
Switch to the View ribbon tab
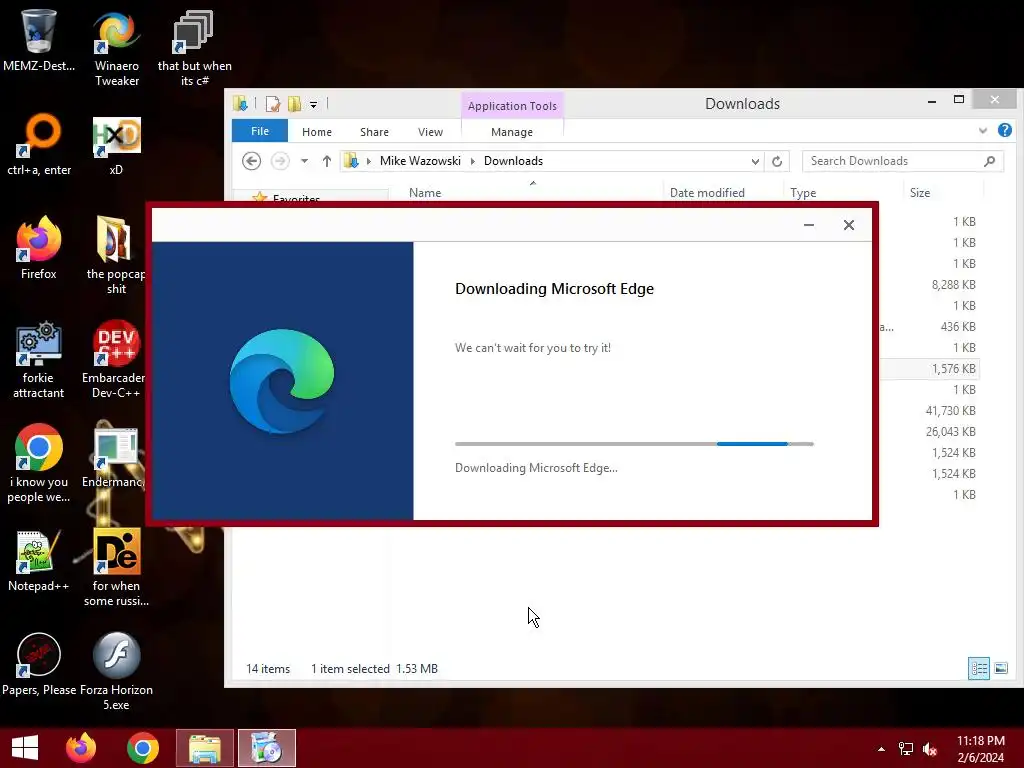[x=430, y=132]
